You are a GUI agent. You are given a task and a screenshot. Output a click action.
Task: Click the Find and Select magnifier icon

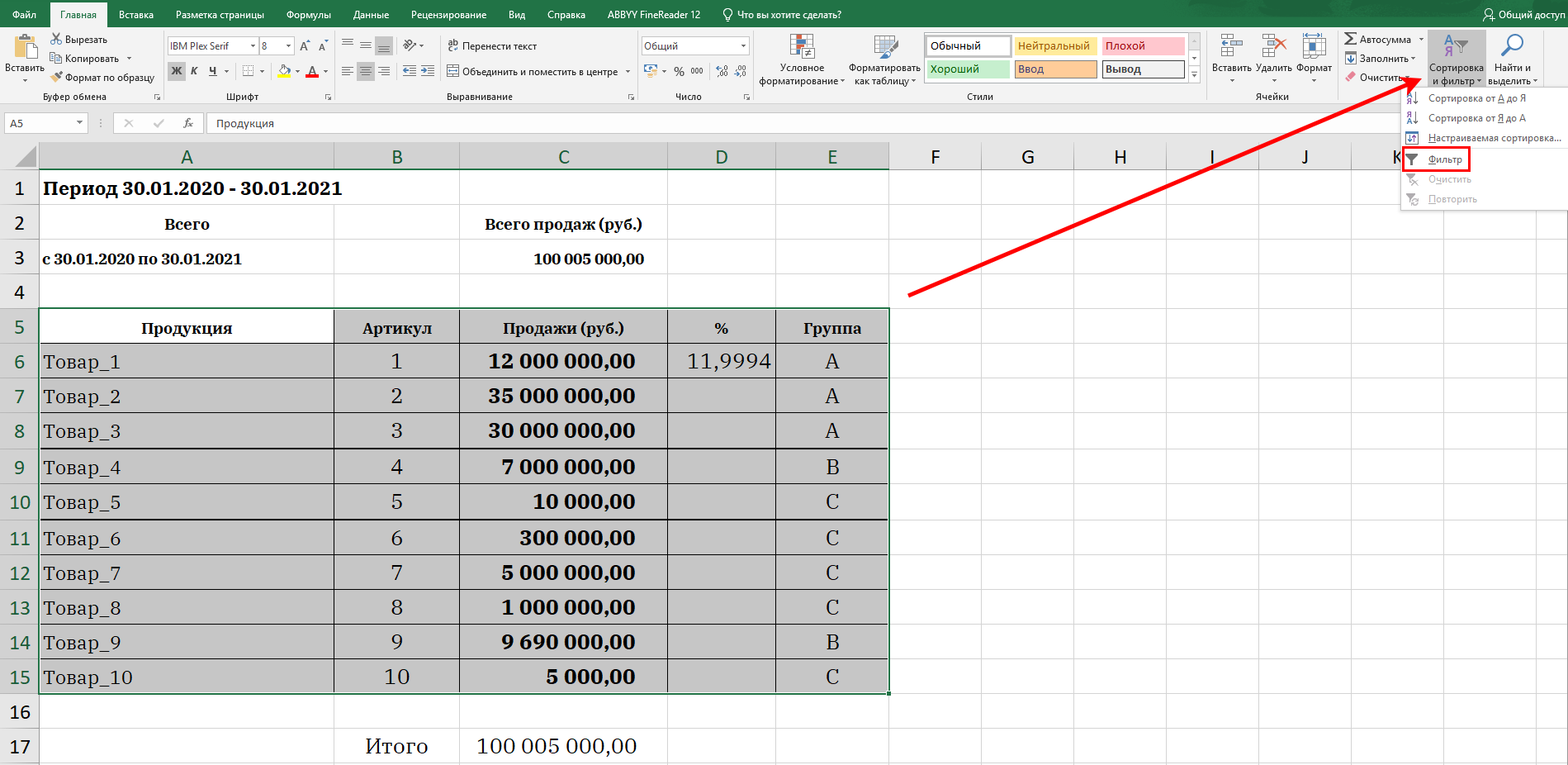tap(1512, 46)
